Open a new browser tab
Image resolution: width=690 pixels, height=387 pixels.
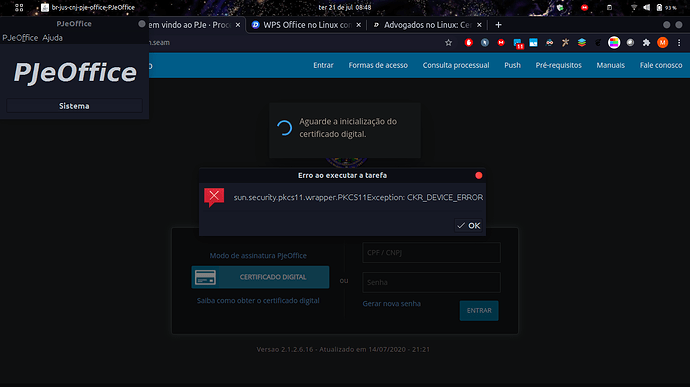(x=498, y=25)
